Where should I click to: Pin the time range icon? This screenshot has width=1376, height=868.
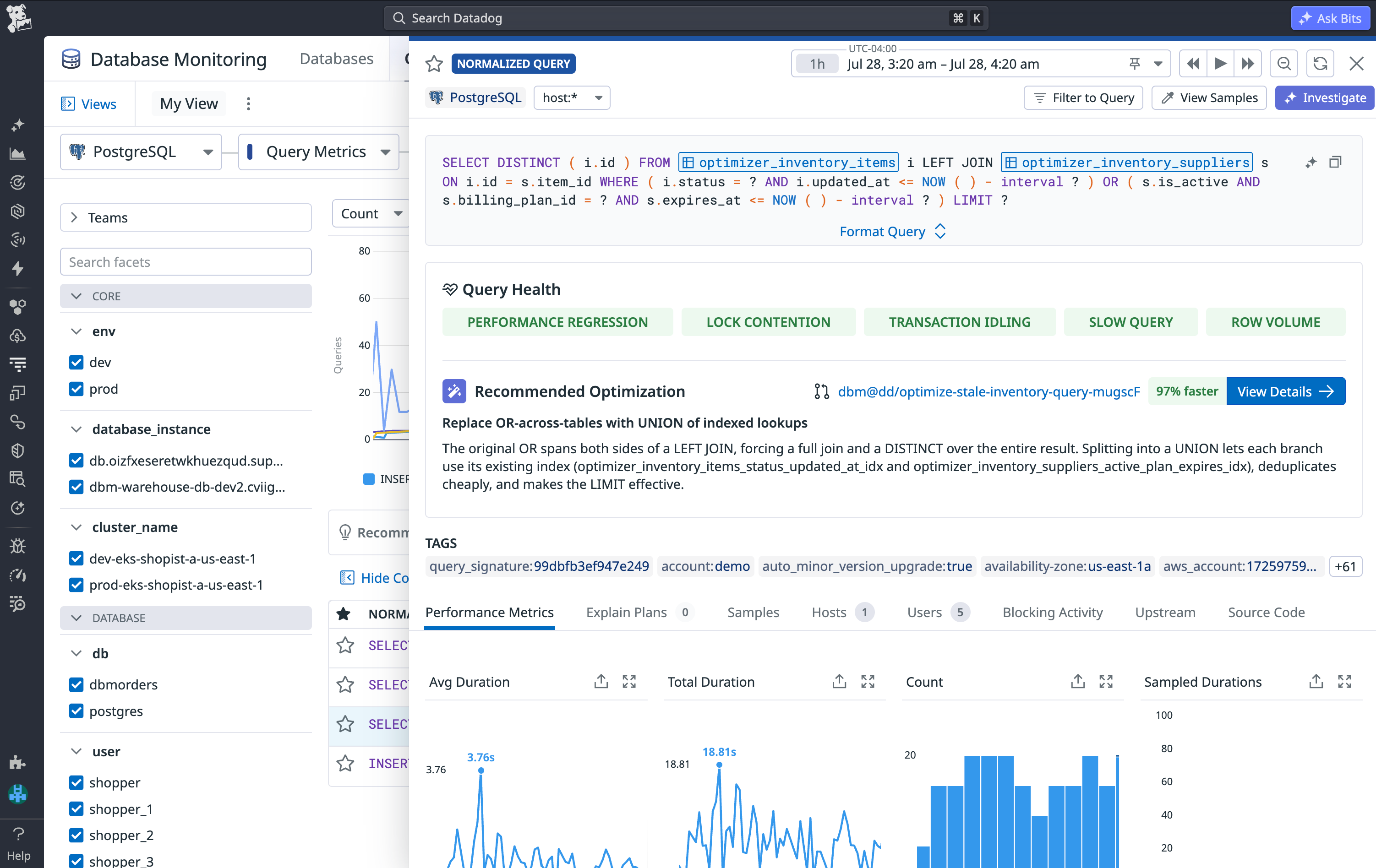coord(1135,63)
